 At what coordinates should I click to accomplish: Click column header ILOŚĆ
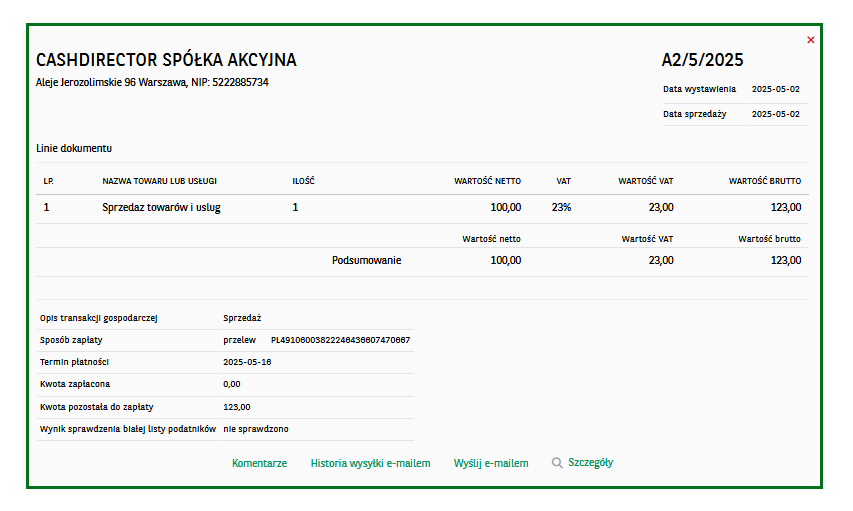pos(303,181)
